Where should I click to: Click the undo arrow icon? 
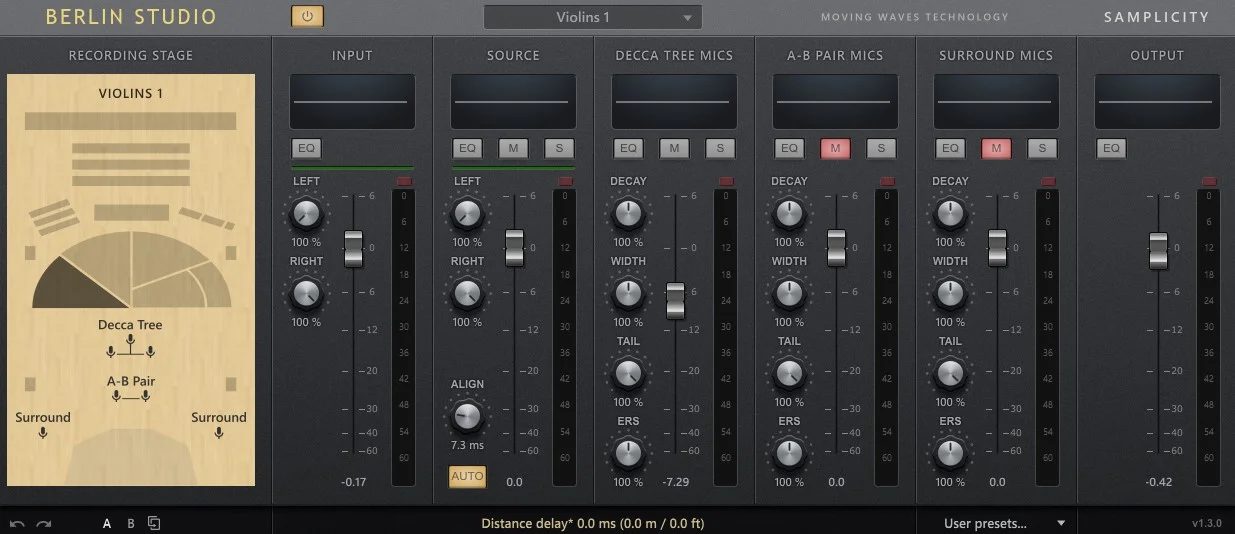tap(16, 523)
